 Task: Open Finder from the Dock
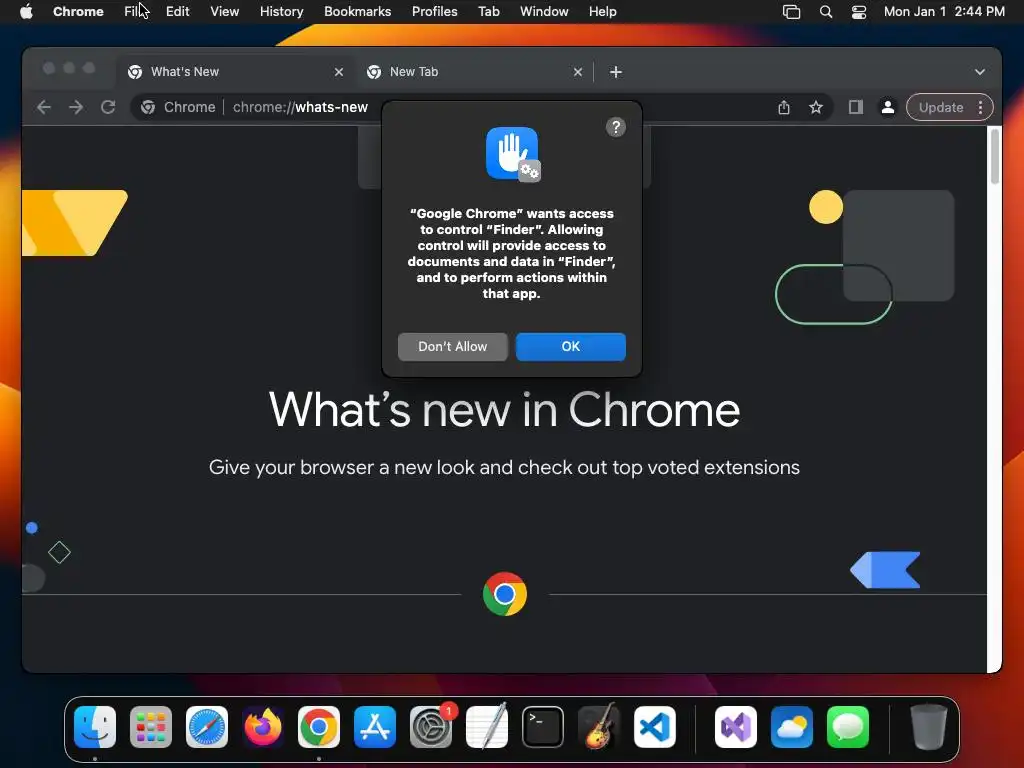click(x=95, y=727)
